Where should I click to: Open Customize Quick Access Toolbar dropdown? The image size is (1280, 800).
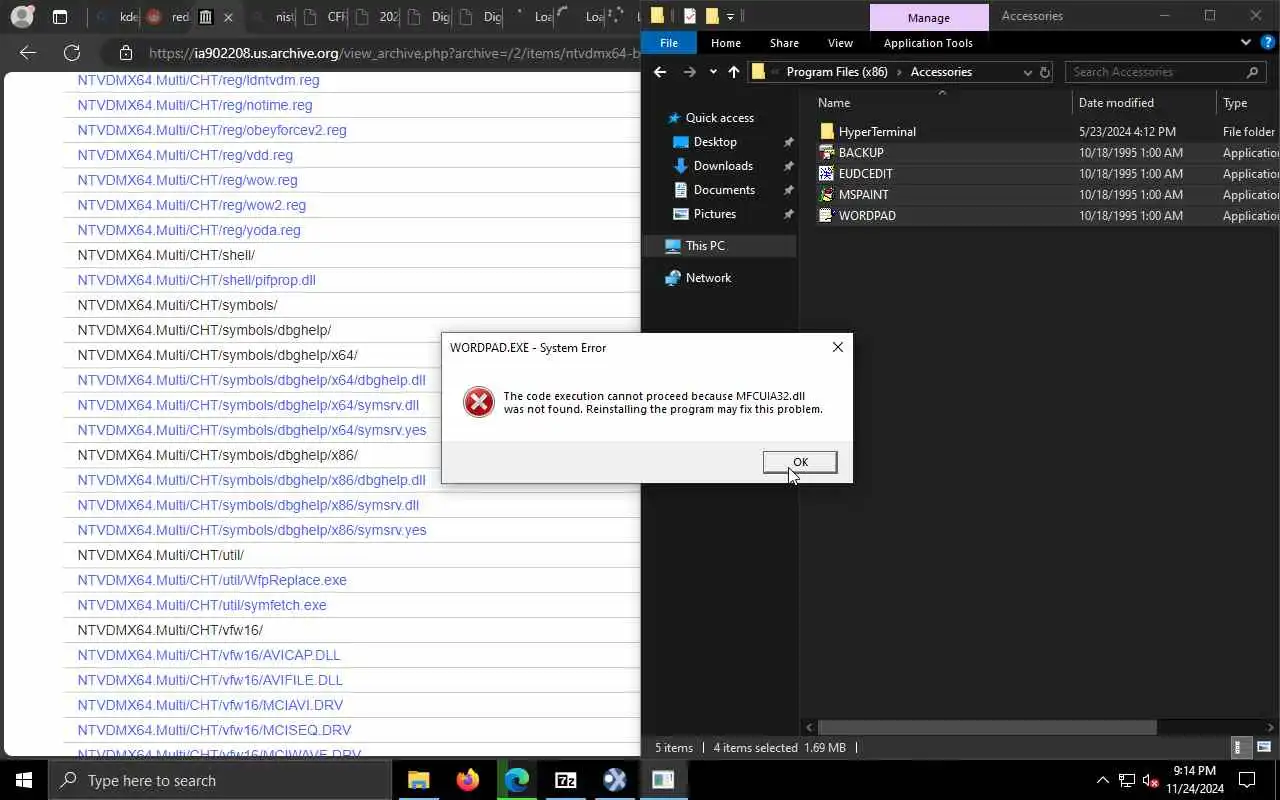tap(730, 16)
